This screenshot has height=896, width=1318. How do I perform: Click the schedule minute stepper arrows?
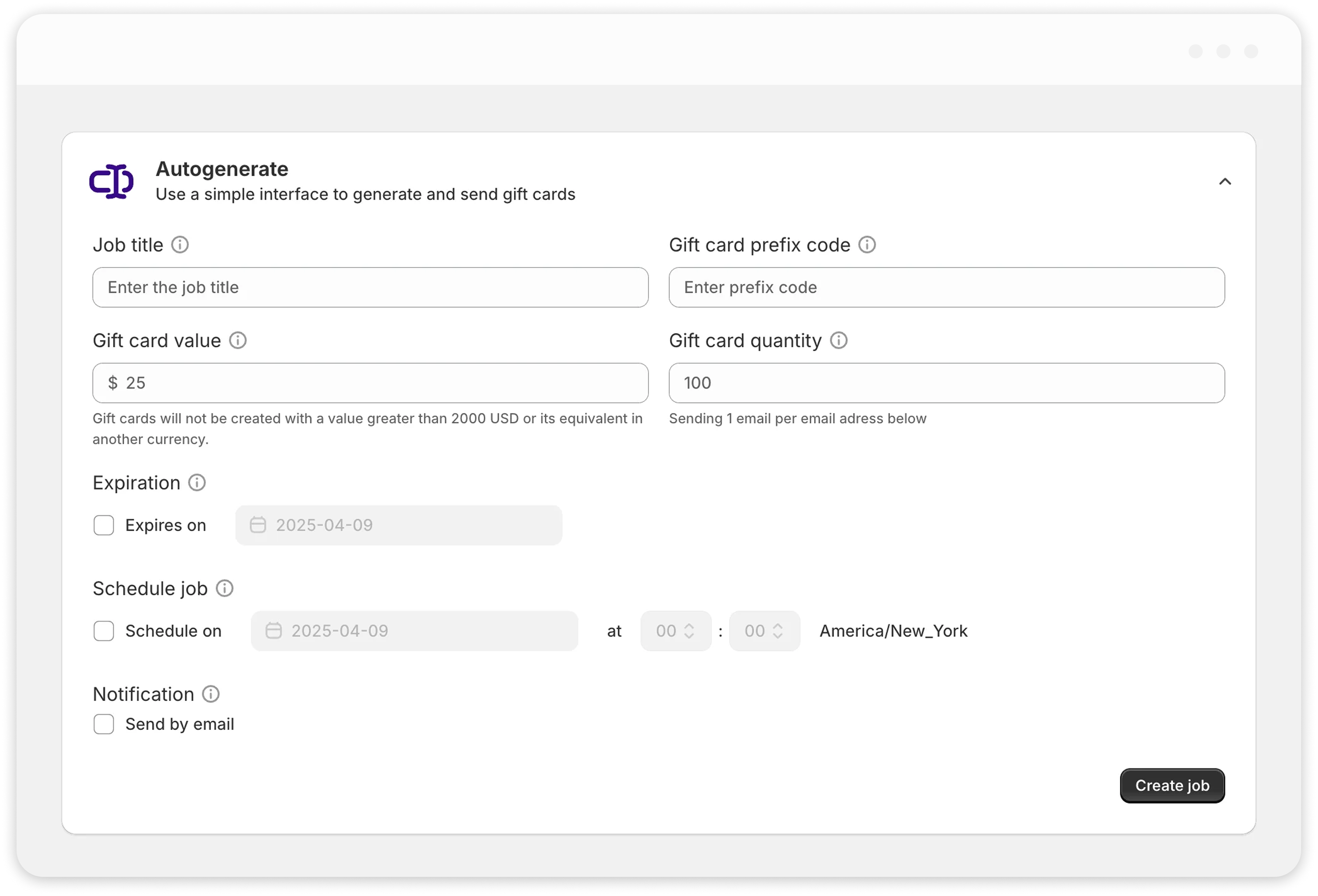[x=778, y=631]
